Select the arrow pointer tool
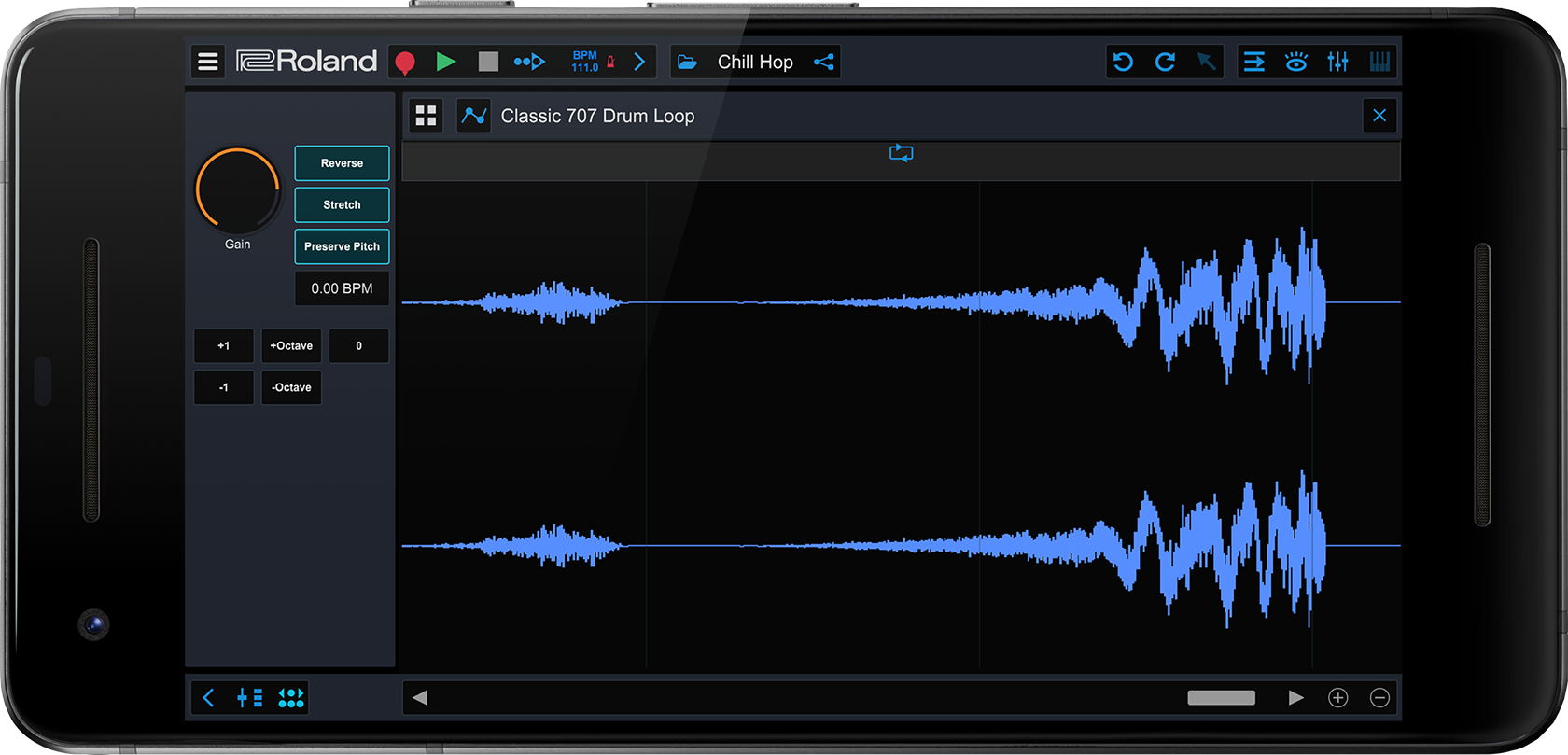Image resolution: width=1568 pixels, height=755 pixels. (x=1206, y=62)
